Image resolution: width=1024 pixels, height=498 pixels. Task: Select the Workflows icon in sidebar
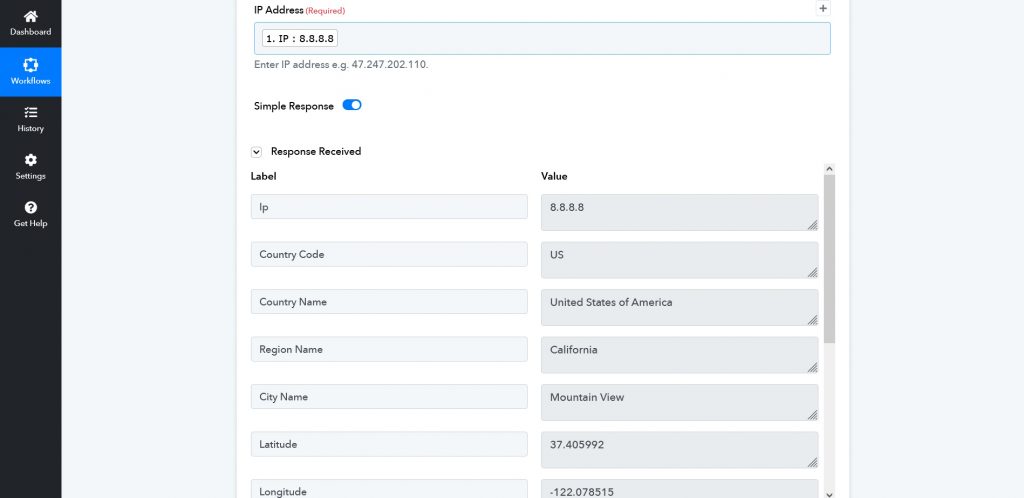tap(30, 65)
